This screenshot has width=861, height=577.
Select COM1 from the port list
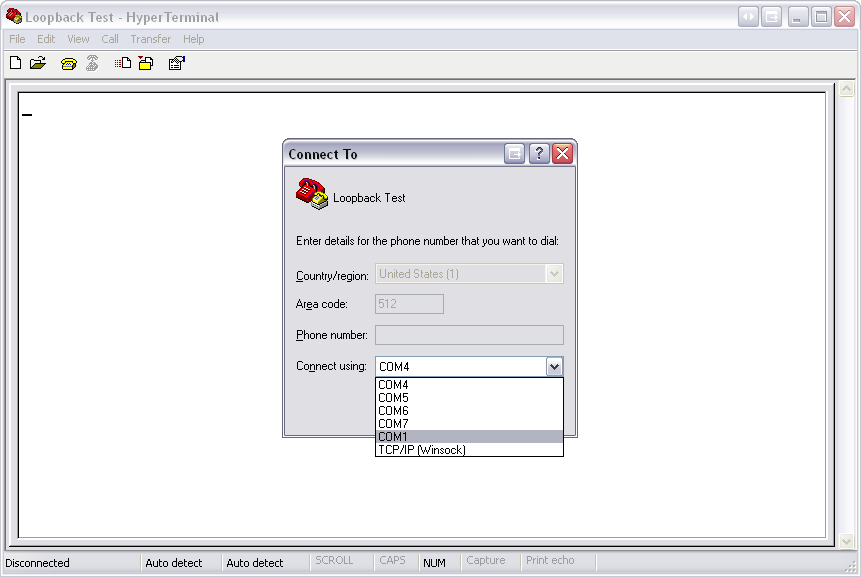[468, 437]
